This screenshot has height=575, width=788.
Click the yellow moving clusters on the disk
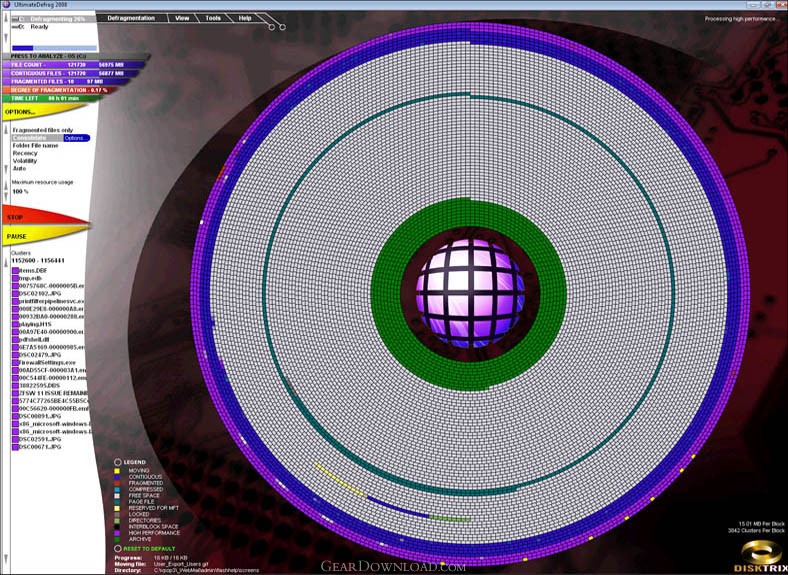(339, 481)
